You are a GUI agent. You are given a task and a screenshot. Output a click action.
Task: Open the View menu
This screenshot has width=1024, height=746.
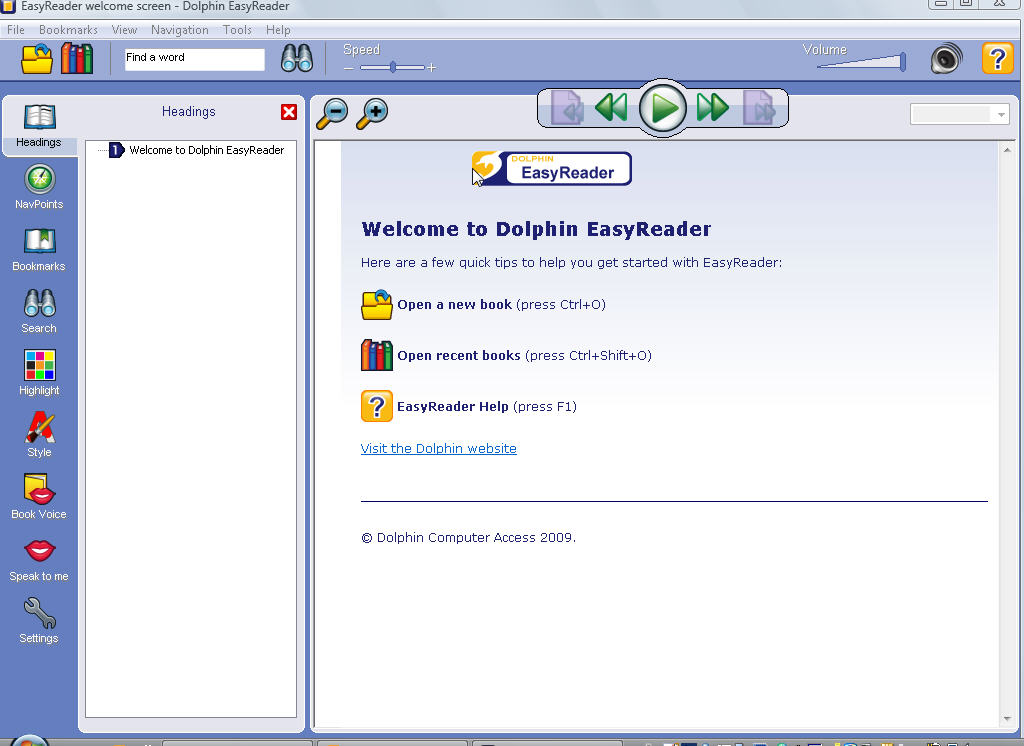(124, 30)
